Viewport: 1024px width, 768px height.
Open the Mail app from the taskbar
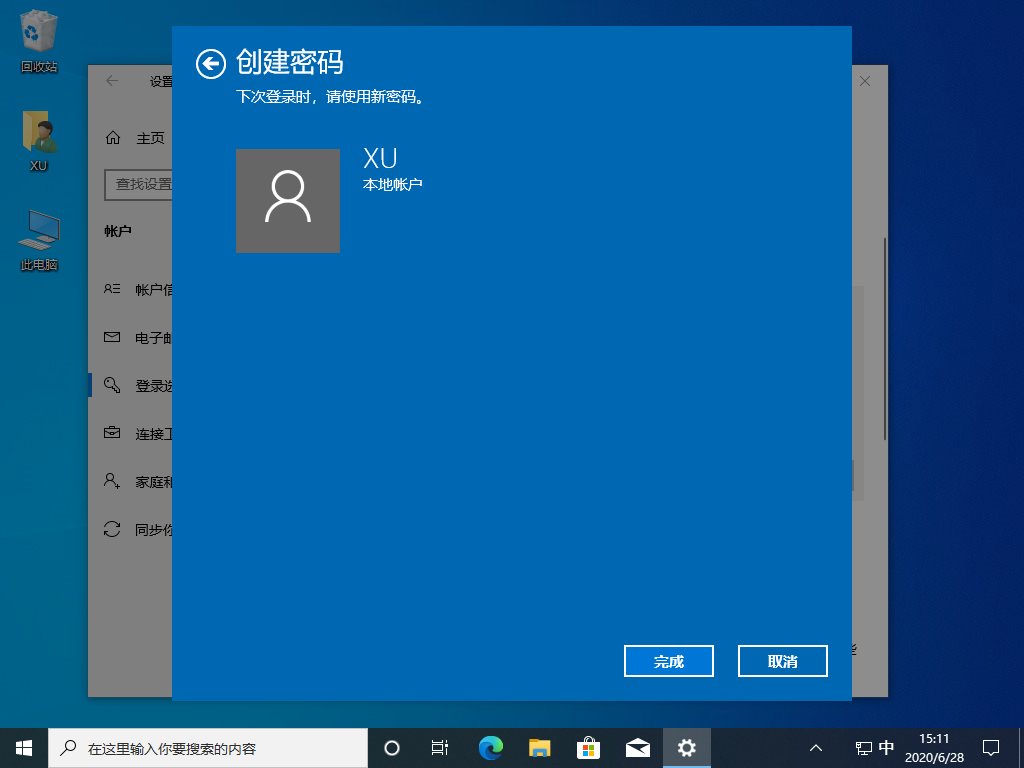[638, 747]
